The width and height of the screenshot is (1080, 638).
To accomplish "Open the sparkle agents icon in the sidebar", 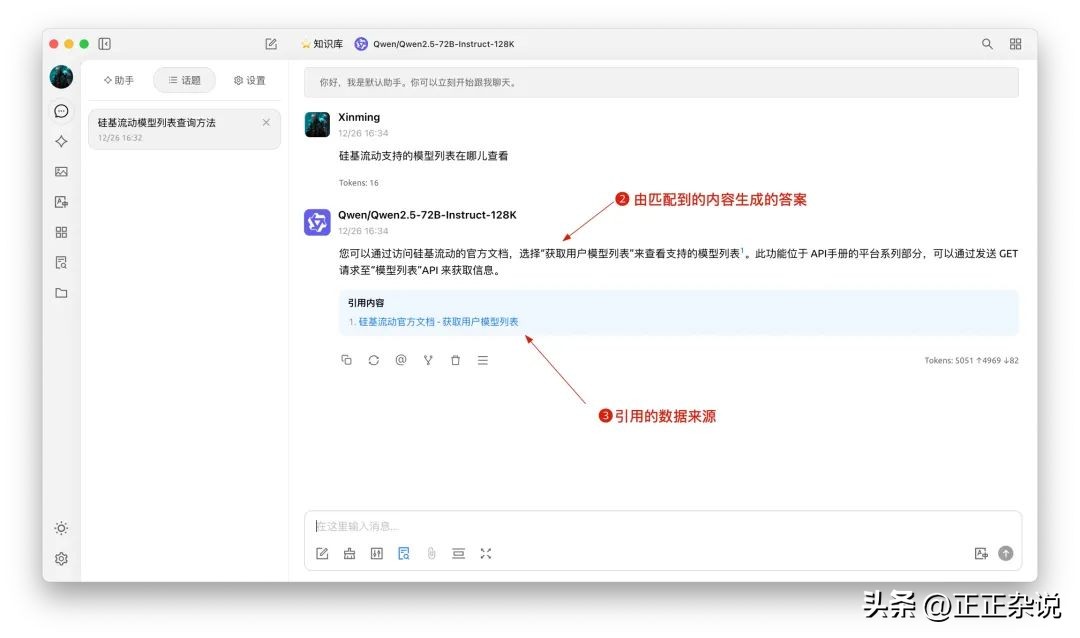I will [x=61, y=141].
